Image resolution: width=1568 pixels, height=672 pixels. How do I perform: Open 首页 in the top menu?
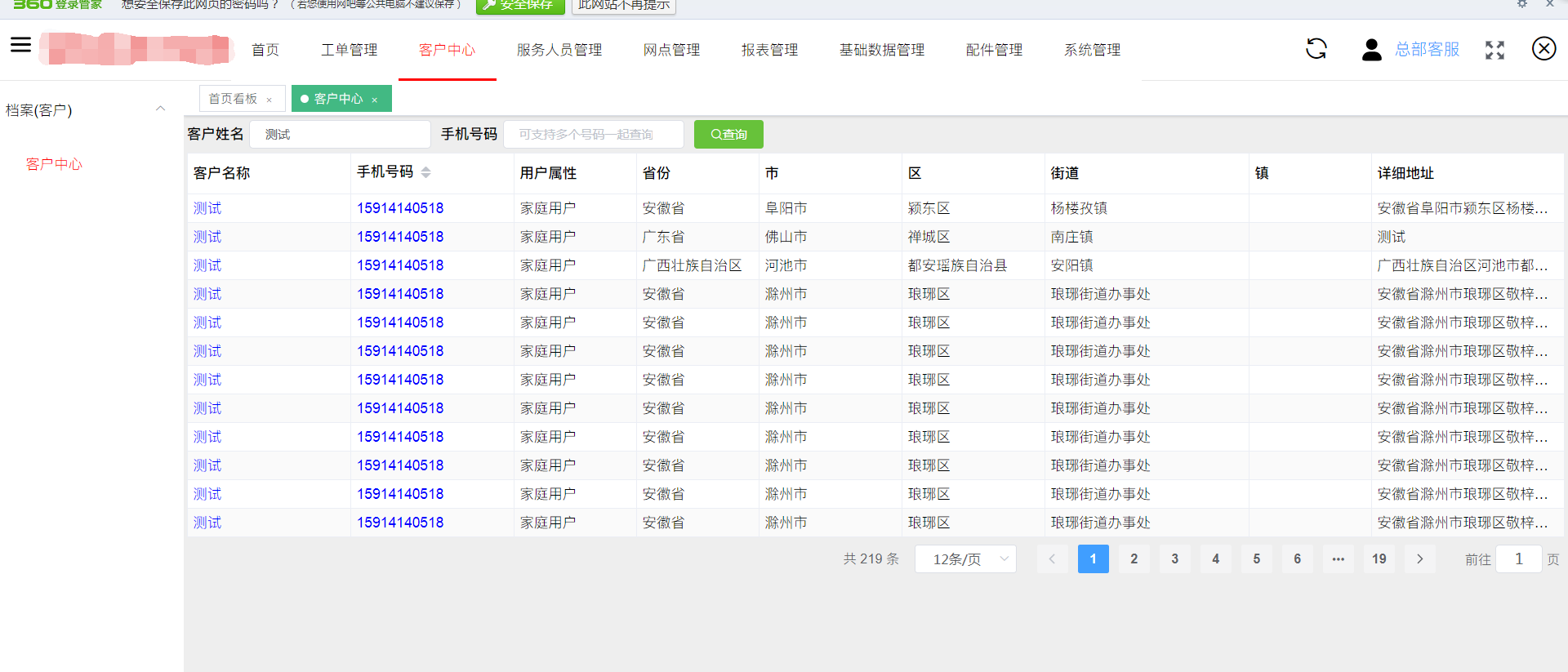[x=265, y=50]
